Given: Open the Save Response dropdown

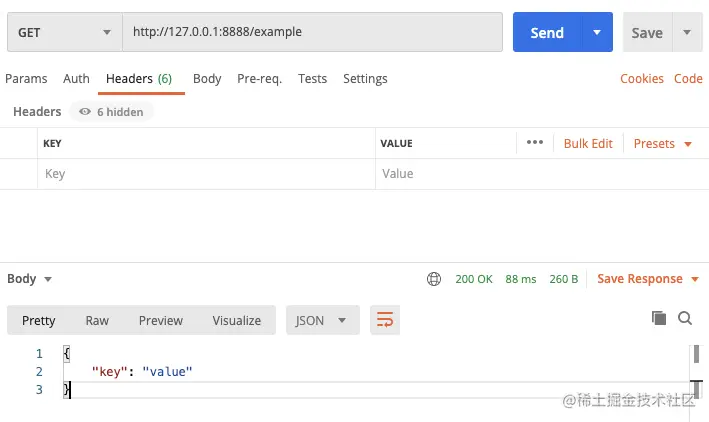Looking at the screenshot, I should 648,279.
